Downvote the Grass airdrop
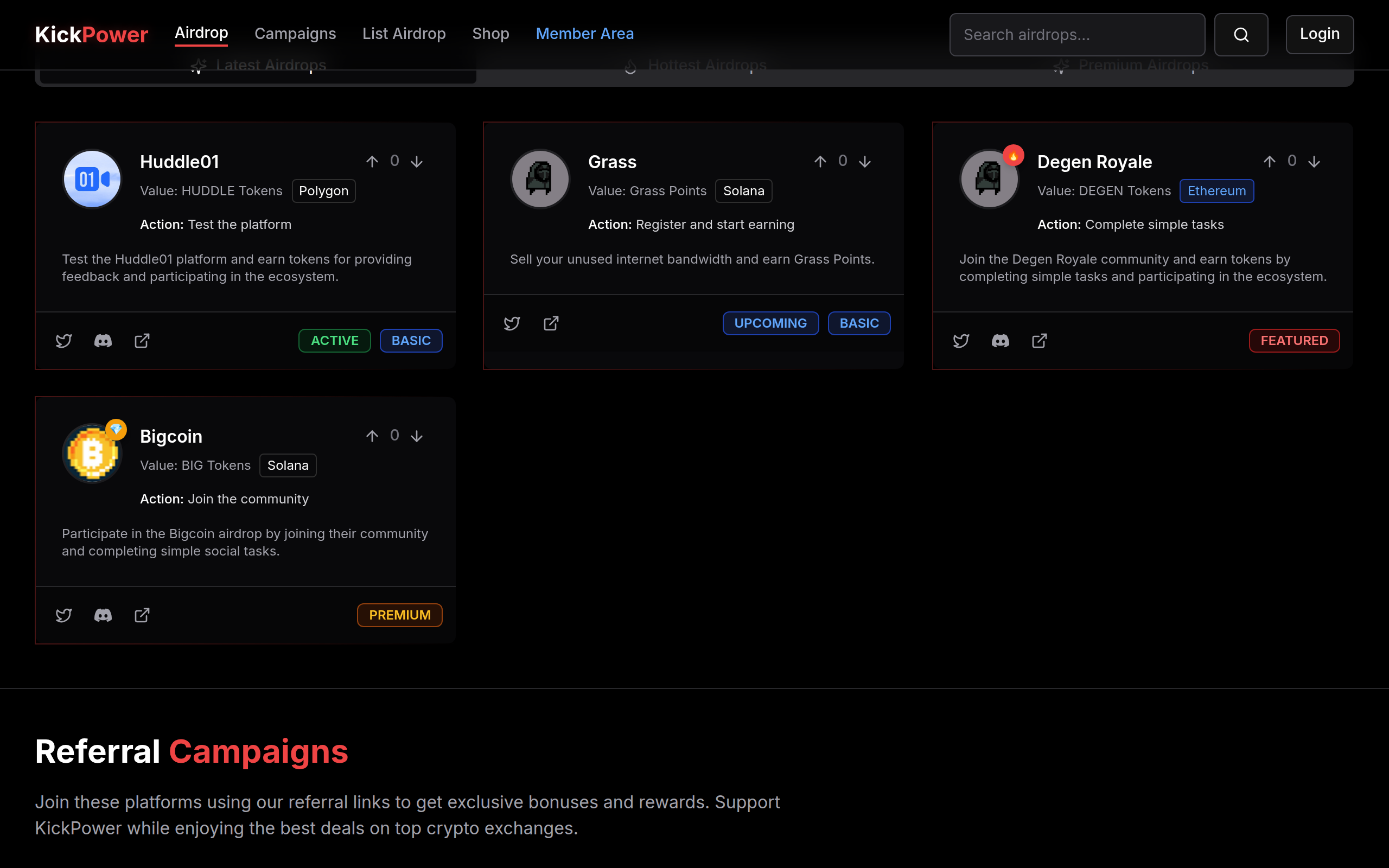 (865, 162)
